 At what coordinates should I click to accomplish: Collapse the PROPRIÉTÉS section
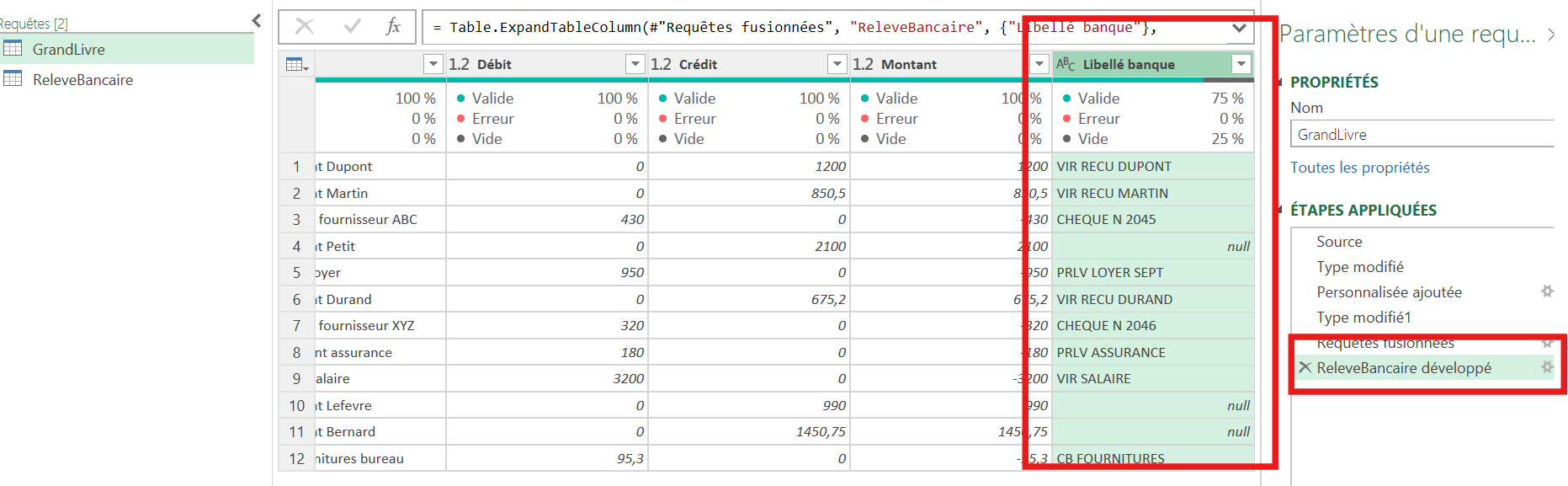(1280, 83)
